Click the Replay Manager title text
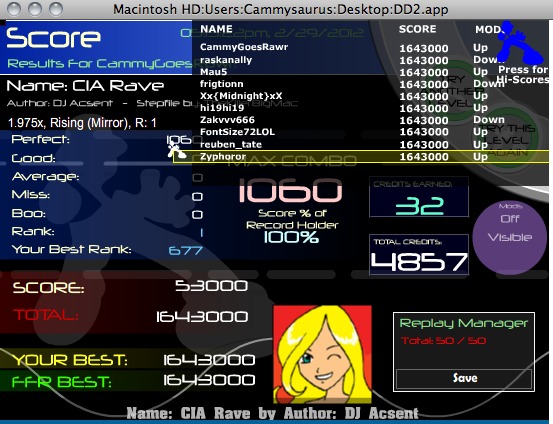553x424 pixels. click(463, 323)
